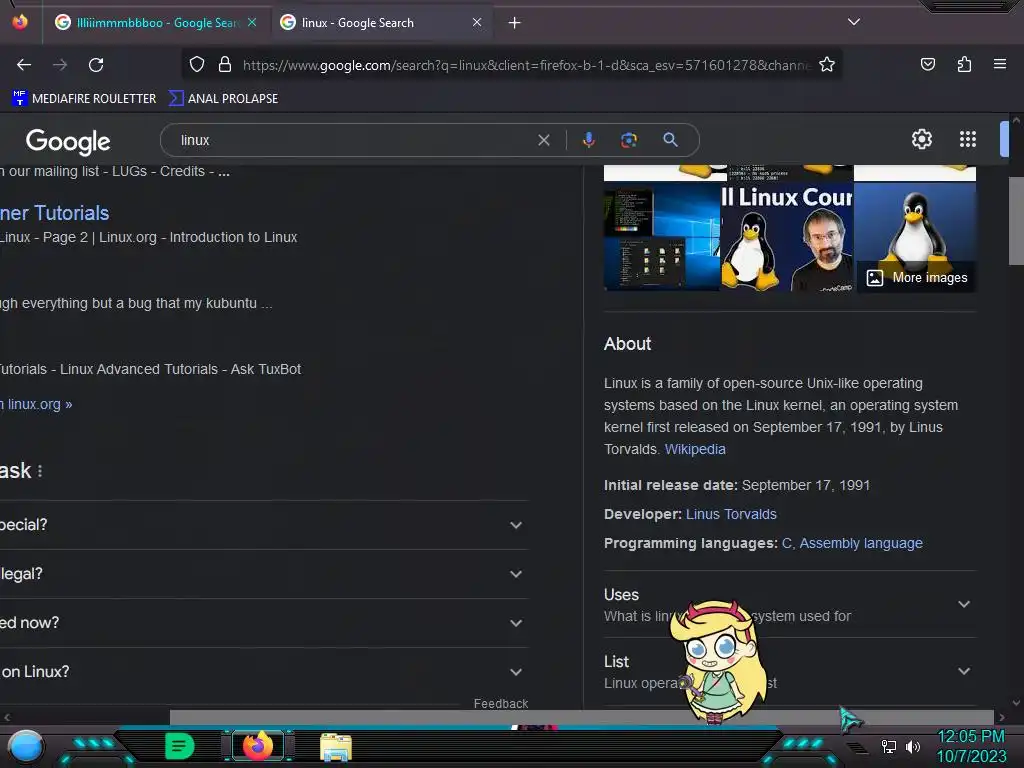Open more results from linux.org link
This screenshot has width=1024, height=768.
36,404
